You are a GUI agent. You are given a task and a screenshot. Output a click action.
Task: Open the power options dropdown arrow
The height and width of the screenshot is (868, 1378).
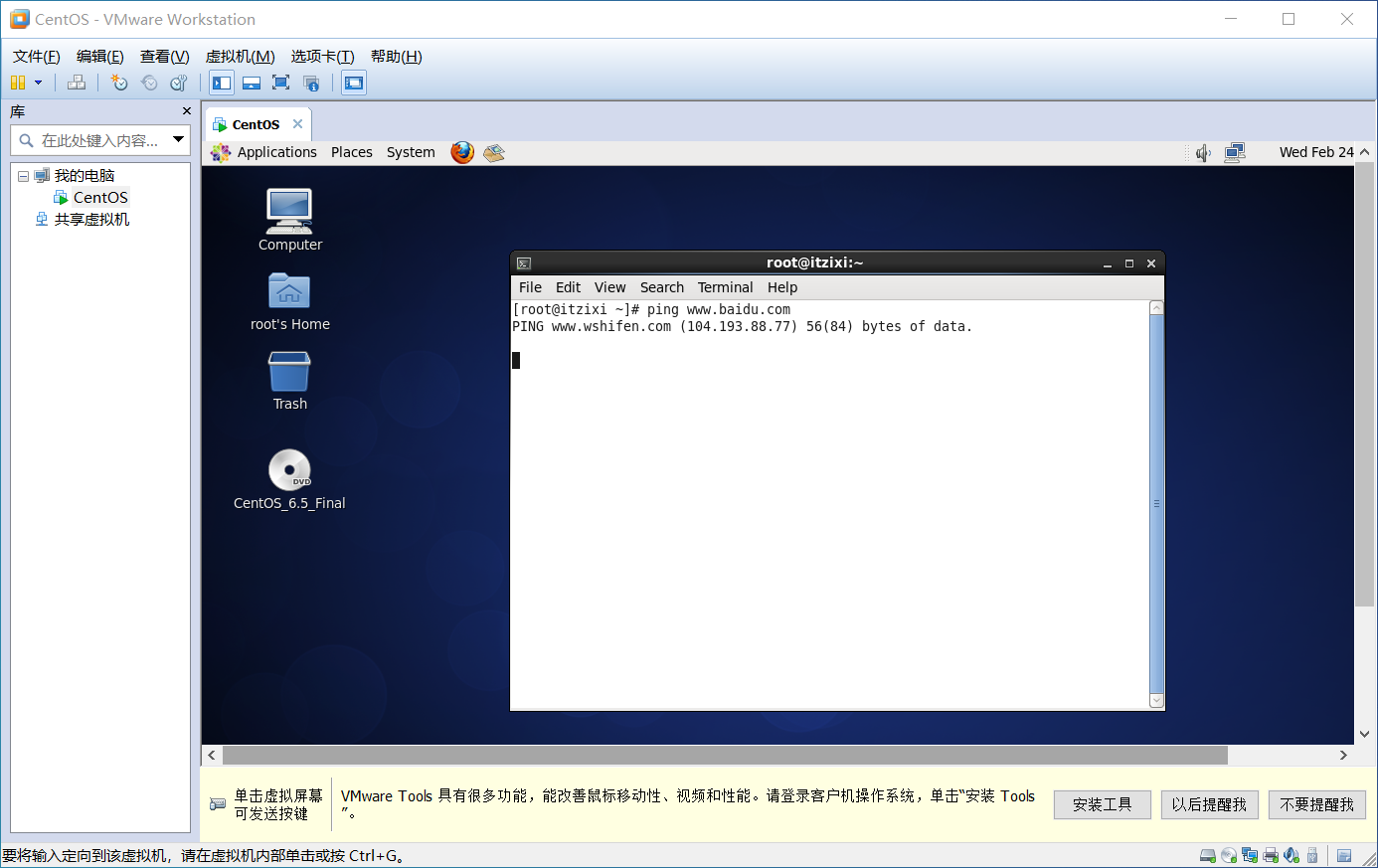coord(39,83)
